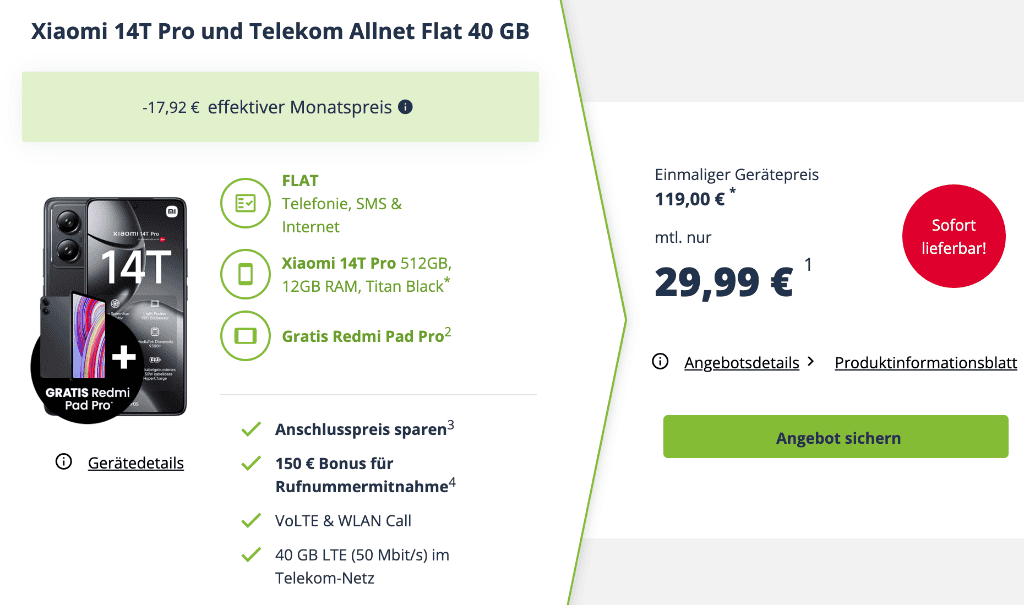Click info icon next to Gerätedetails

(x=64, y=462)
